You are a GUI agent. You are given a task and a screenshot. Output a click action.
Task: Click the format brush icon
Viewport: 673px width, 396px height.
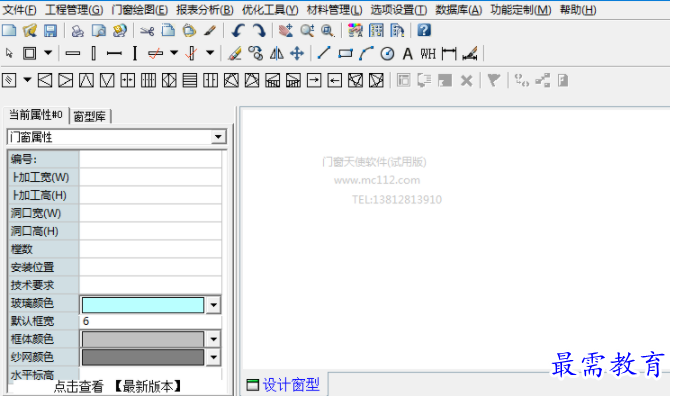coord(210,30)
